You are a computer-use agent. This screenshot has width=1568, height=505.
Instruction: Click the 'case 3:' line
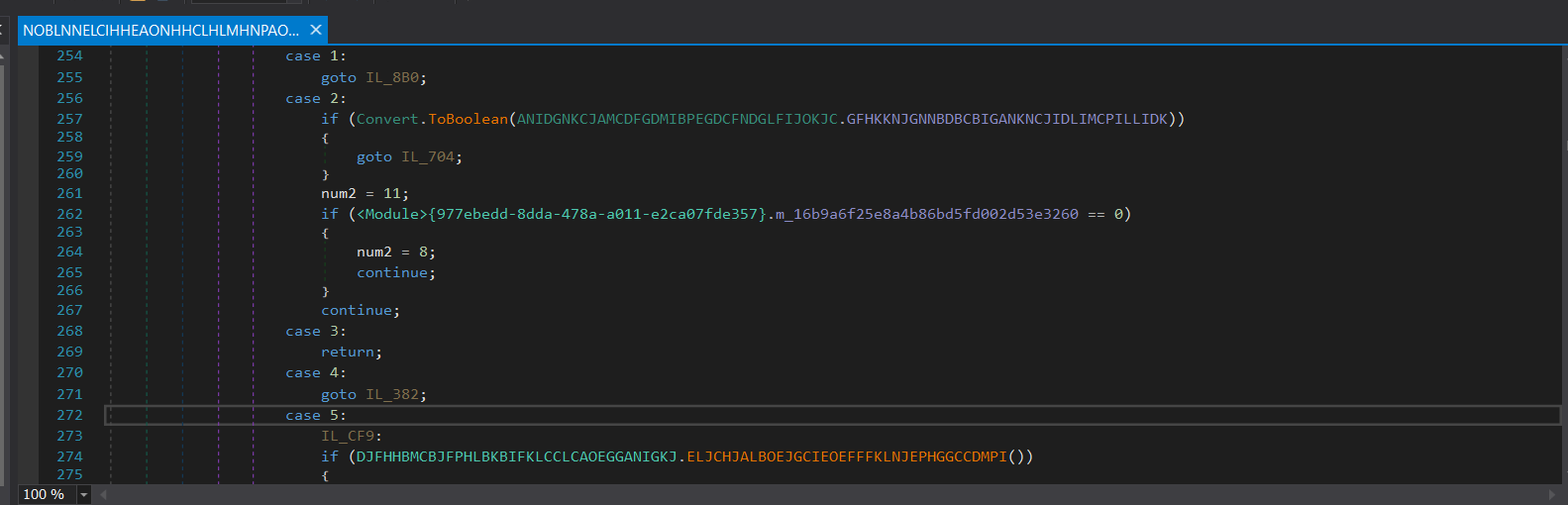[316, 332]
